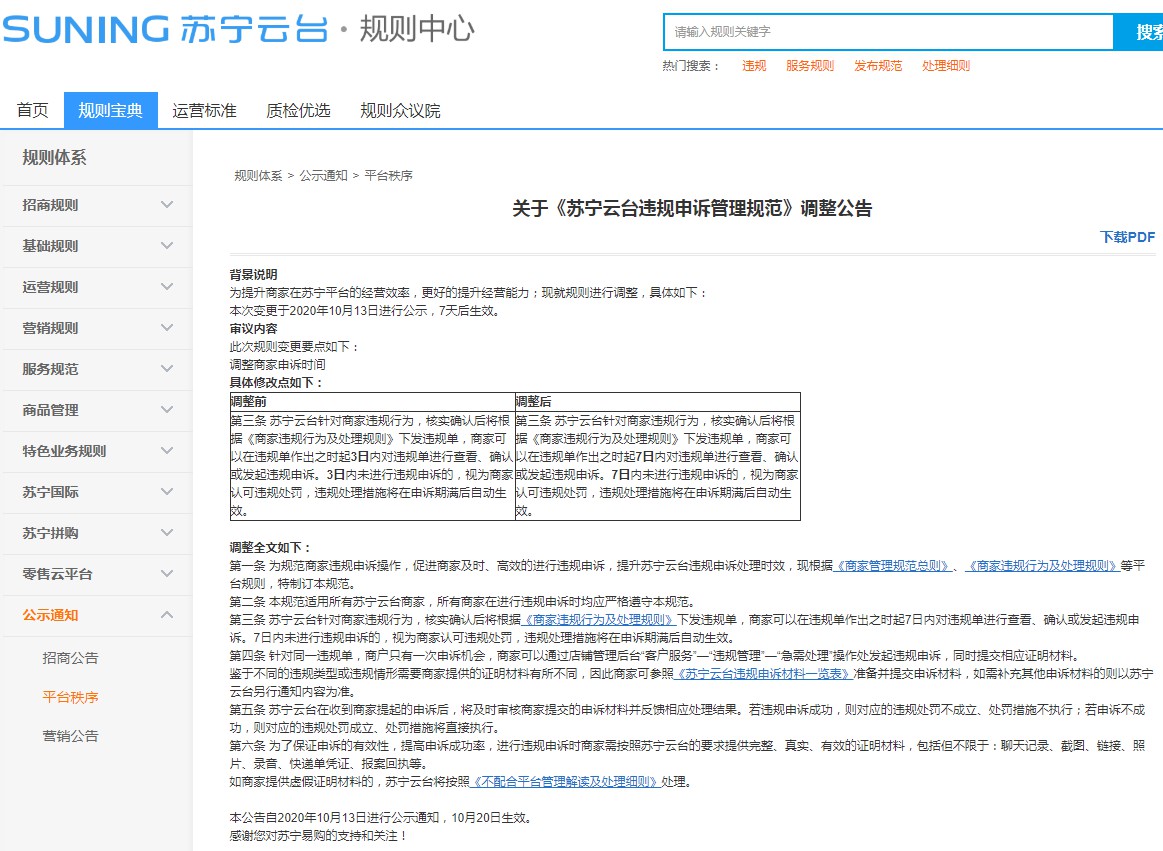The width and height of the screenshot is (1163, 851).
Task: Open the 营销公告 submenu item
Action: click(70, 736)
